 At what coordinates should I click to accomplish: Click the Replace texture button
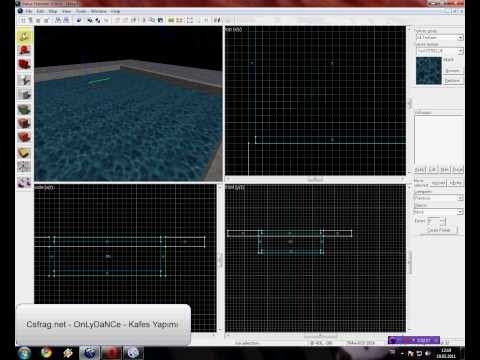pos(452,81)
